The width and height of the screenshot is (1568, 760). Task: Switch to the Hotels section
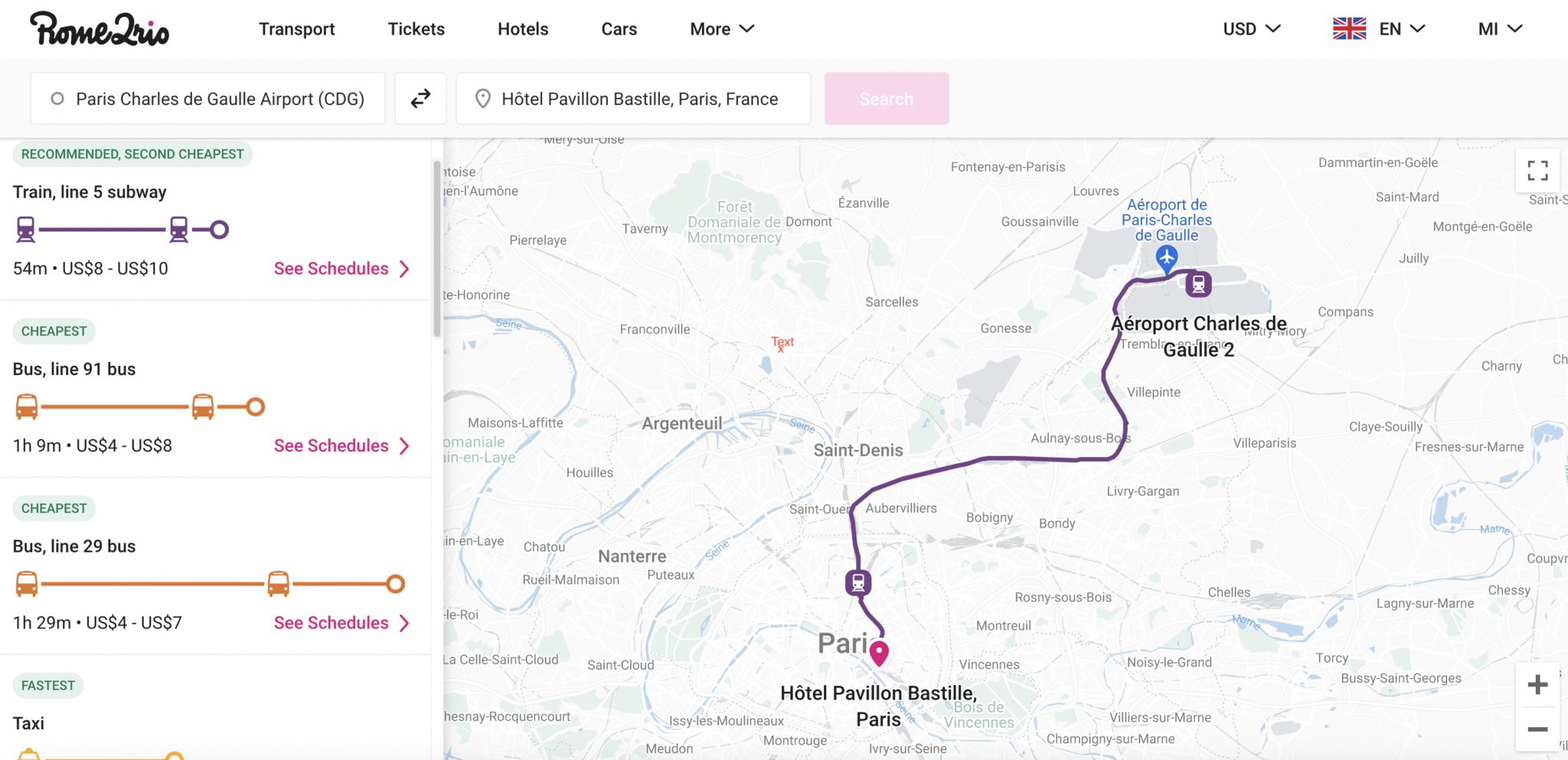pos(523,28)
